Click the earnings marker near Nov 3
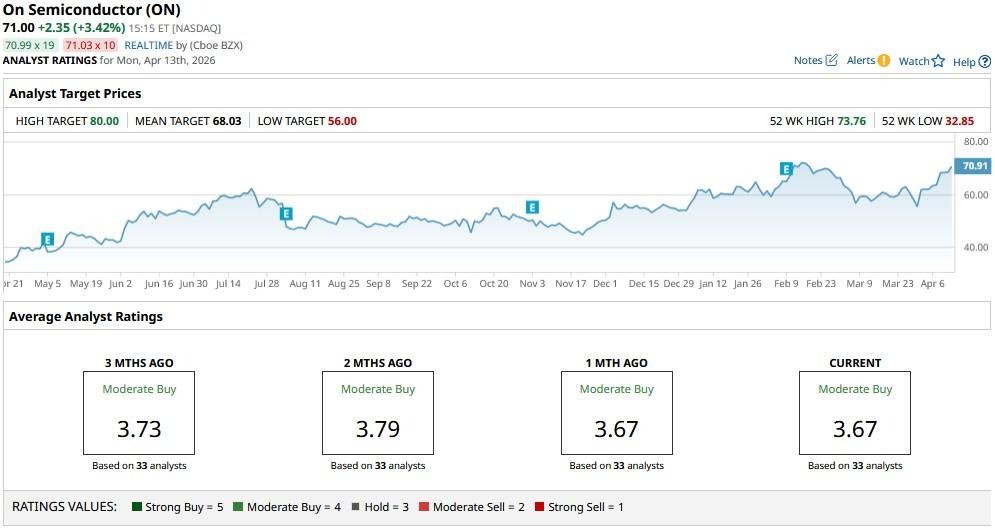 pyautogui.click(x=532, y=207)
